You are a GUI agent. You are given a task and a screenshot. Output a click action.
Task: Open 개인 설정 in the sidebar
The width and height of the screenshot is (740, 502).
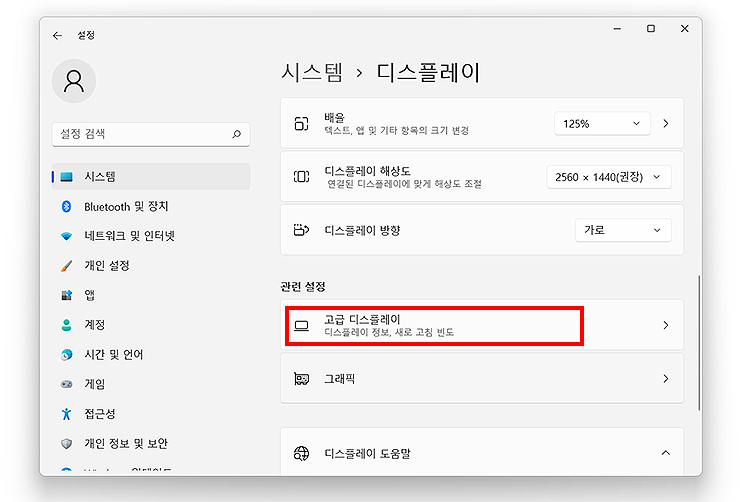coord(151,266)
